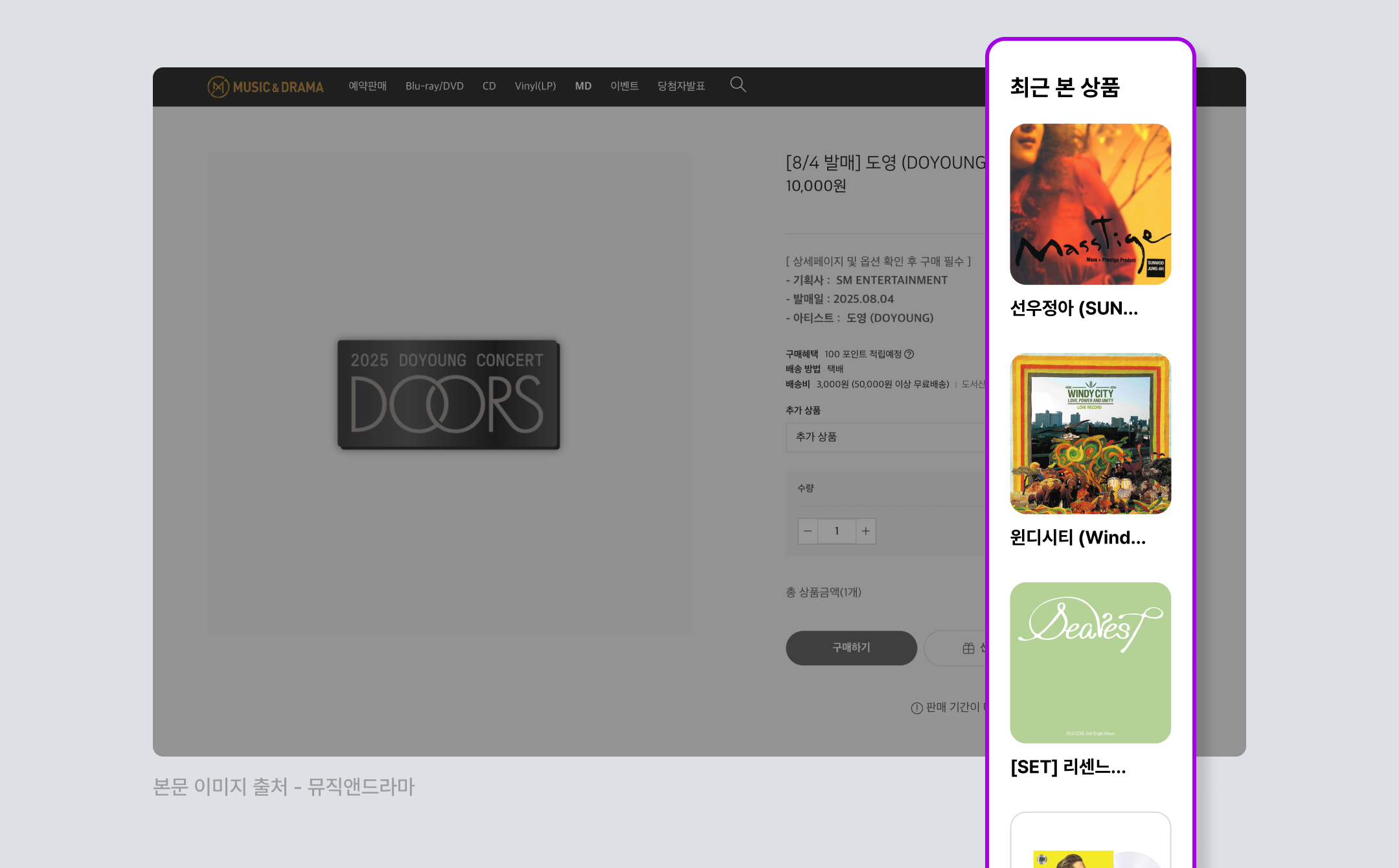Click the 100 포인트 적립예정 text

[x=863, y=354]
